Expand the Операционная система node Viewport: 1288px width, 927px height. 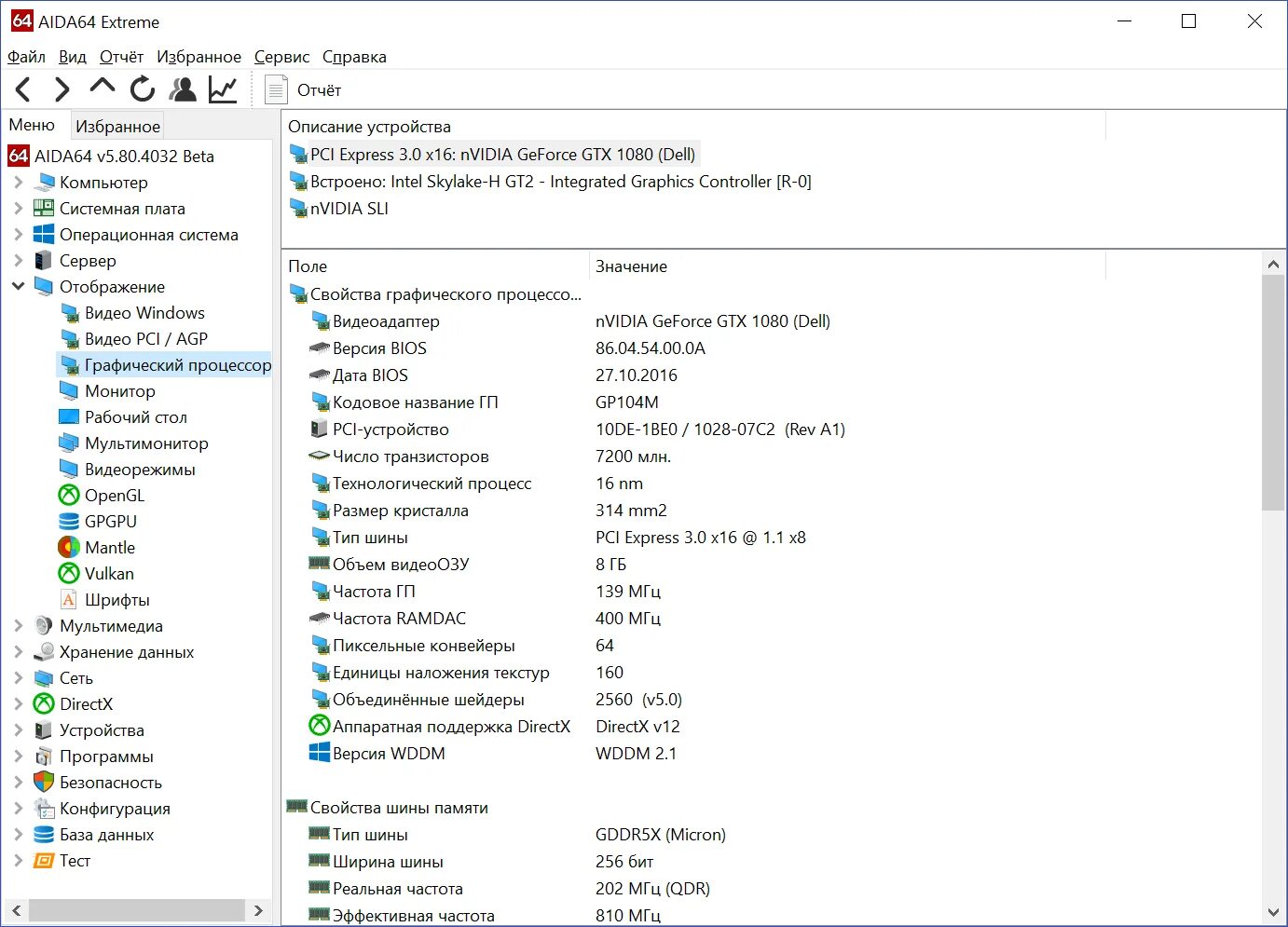[18, 235]
